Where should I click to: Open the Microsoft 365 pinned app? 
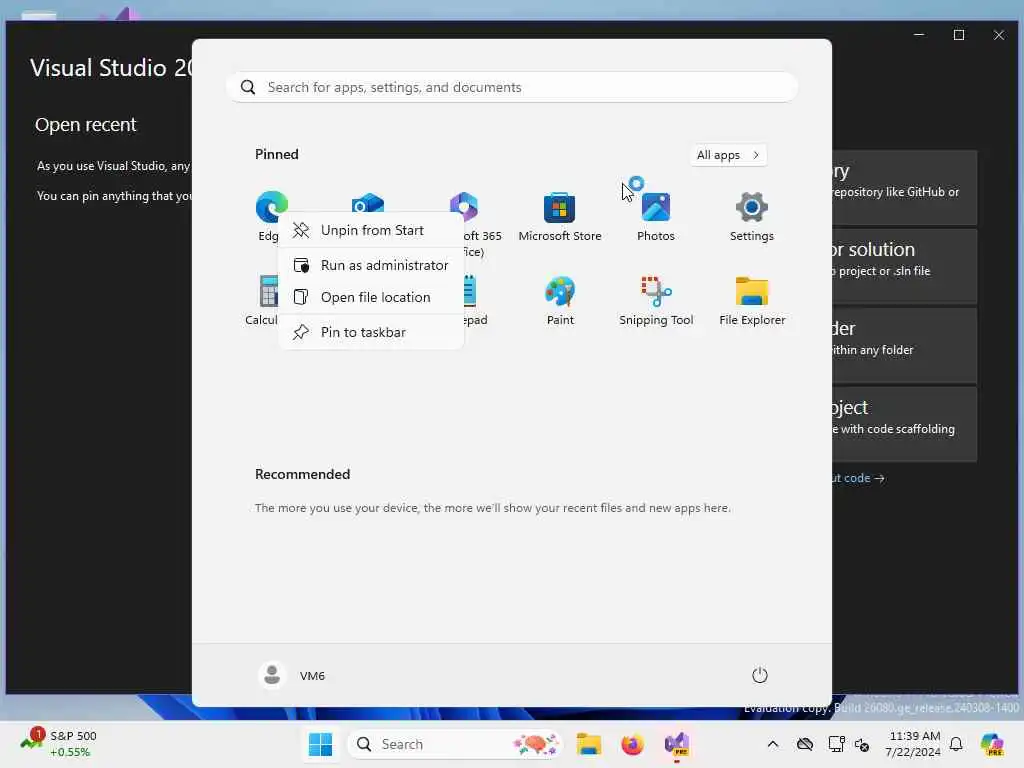(464, 205)
